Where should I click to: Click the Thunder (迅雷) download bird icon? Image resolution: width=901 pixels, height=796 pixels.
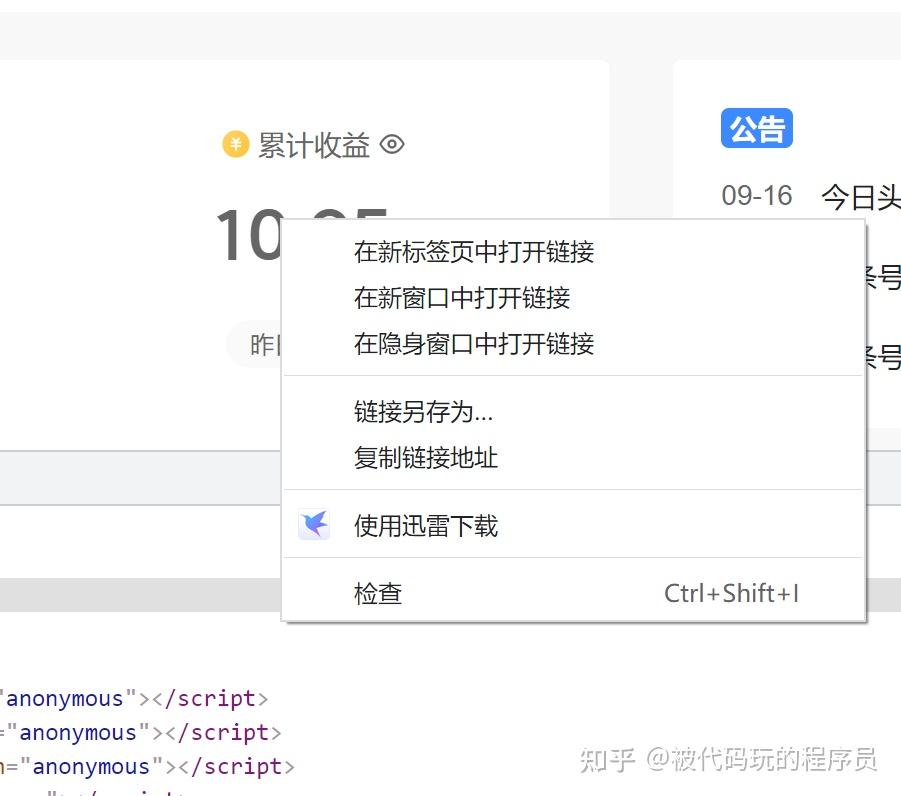click(x=314, y=525)
